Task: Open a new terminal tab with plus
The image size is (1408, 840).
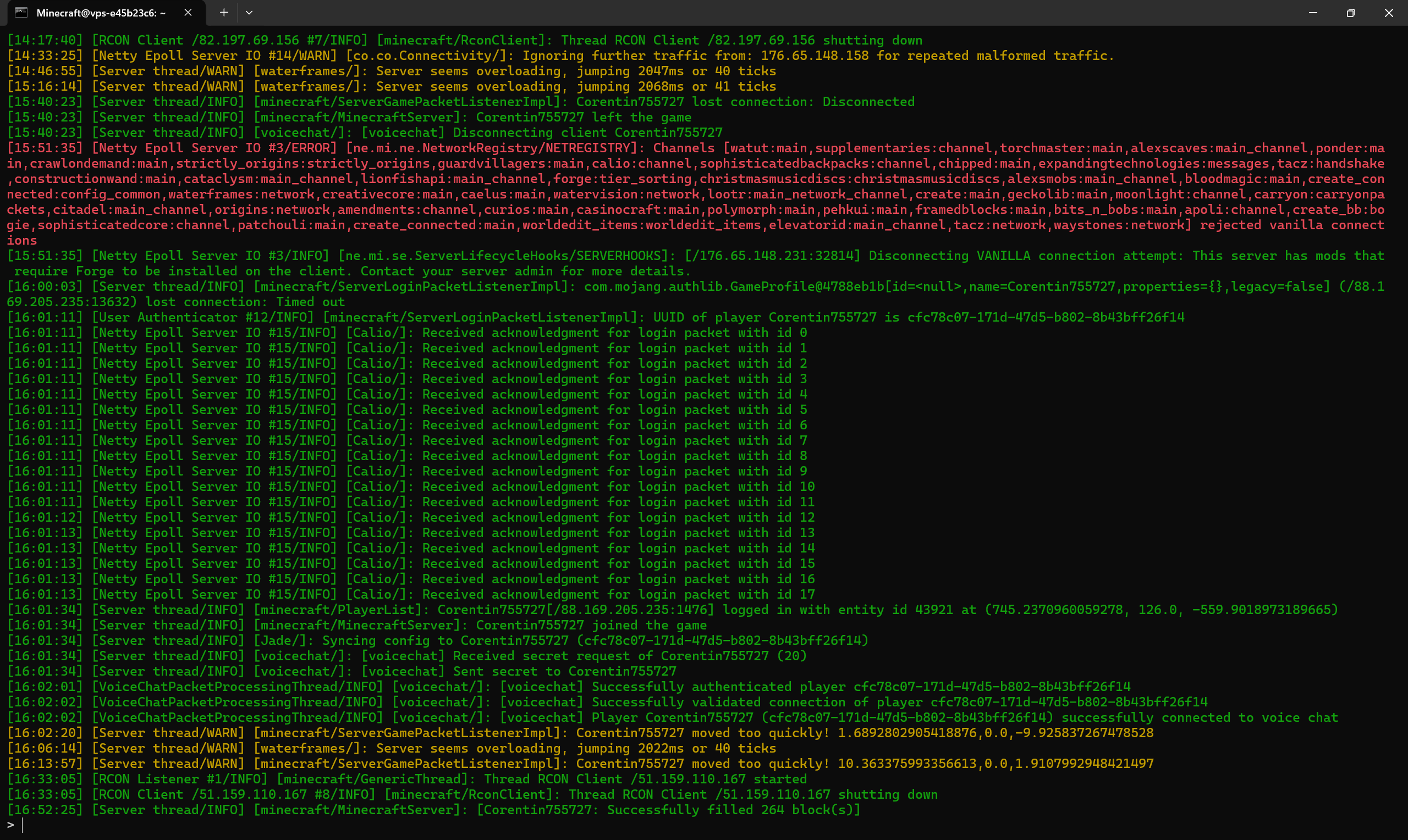Action: [224, 13]
